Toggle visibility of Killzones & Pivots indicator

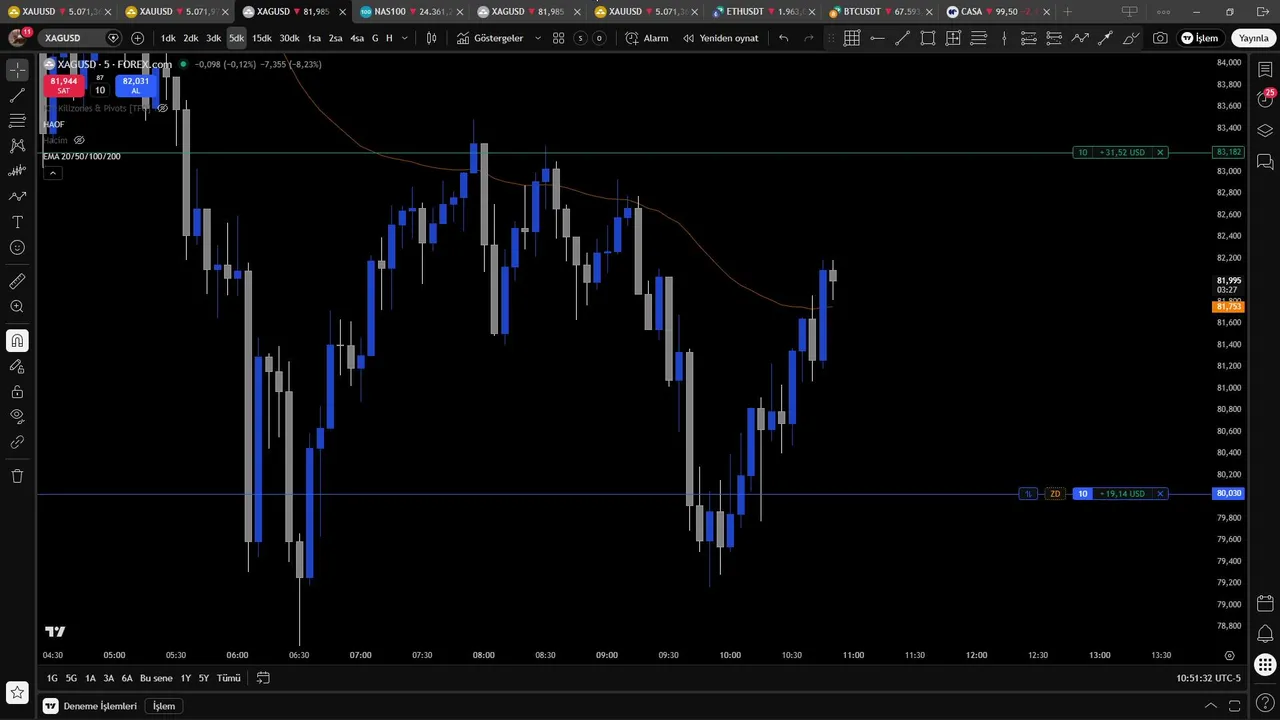[x=162, y=108]
